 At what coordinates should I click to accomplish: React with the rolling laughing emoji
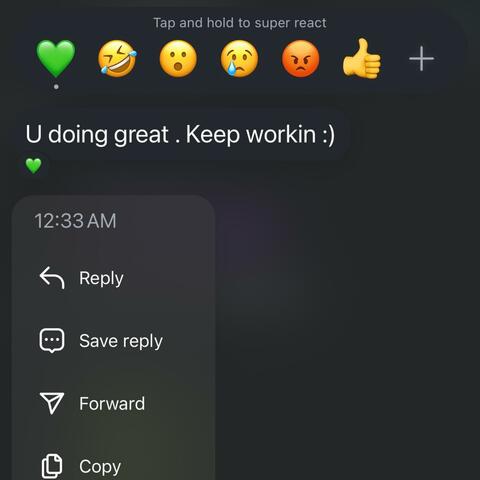tap(117, 58)
